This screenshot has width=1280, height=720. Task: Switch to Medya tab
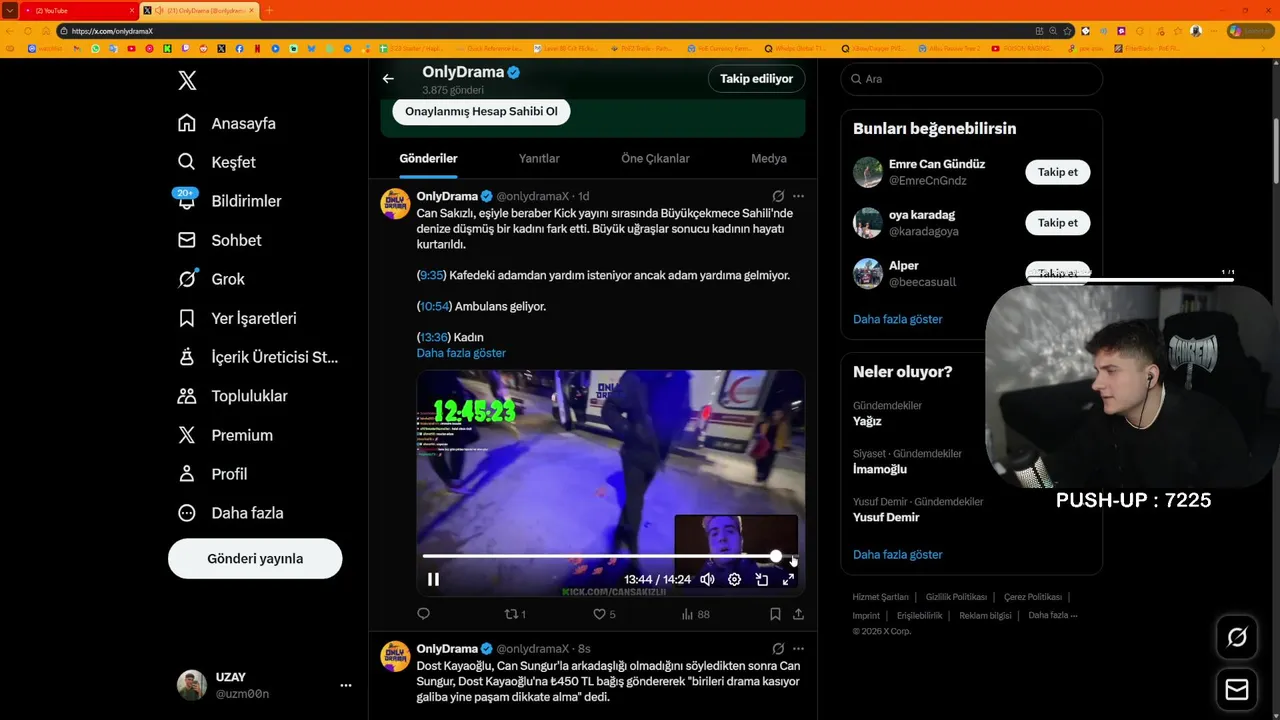769,158
